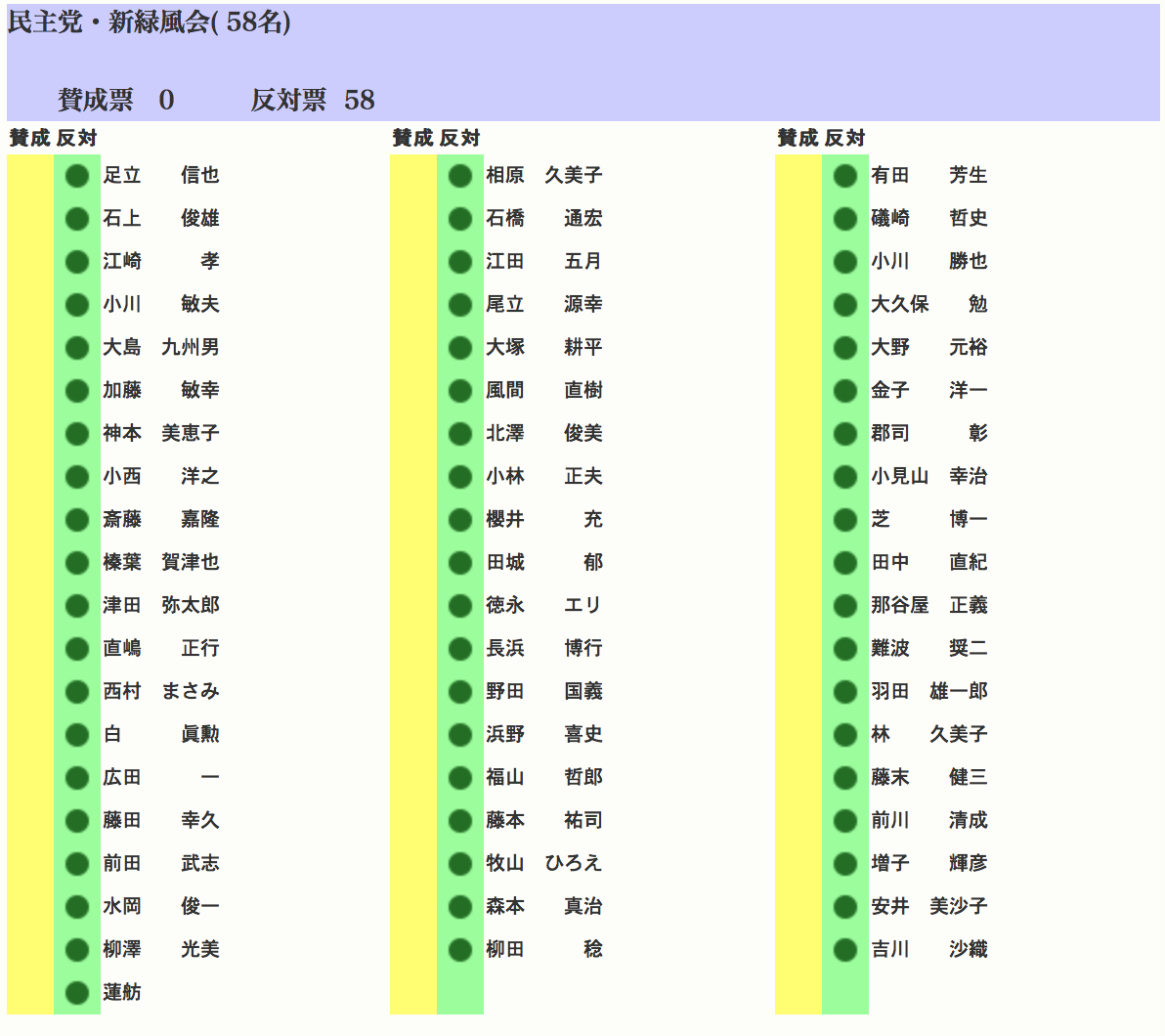Screen dimensions: 1165x1036
Task: Select the green dot for 野田 国義
Action: tap(460, 692)
